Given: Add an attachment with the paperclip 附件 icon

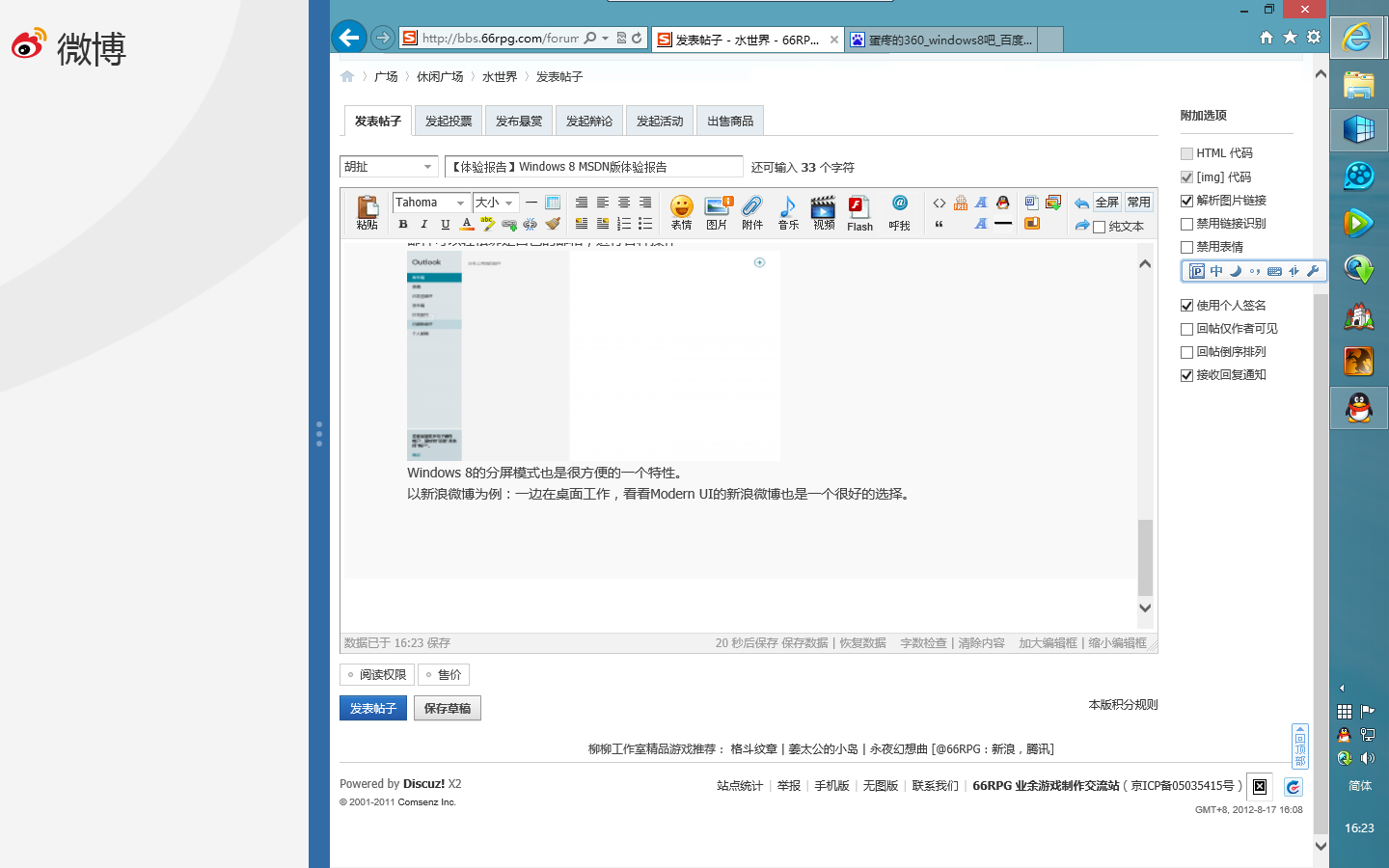Looking at the screenshot, I should [x=752, y=211].
